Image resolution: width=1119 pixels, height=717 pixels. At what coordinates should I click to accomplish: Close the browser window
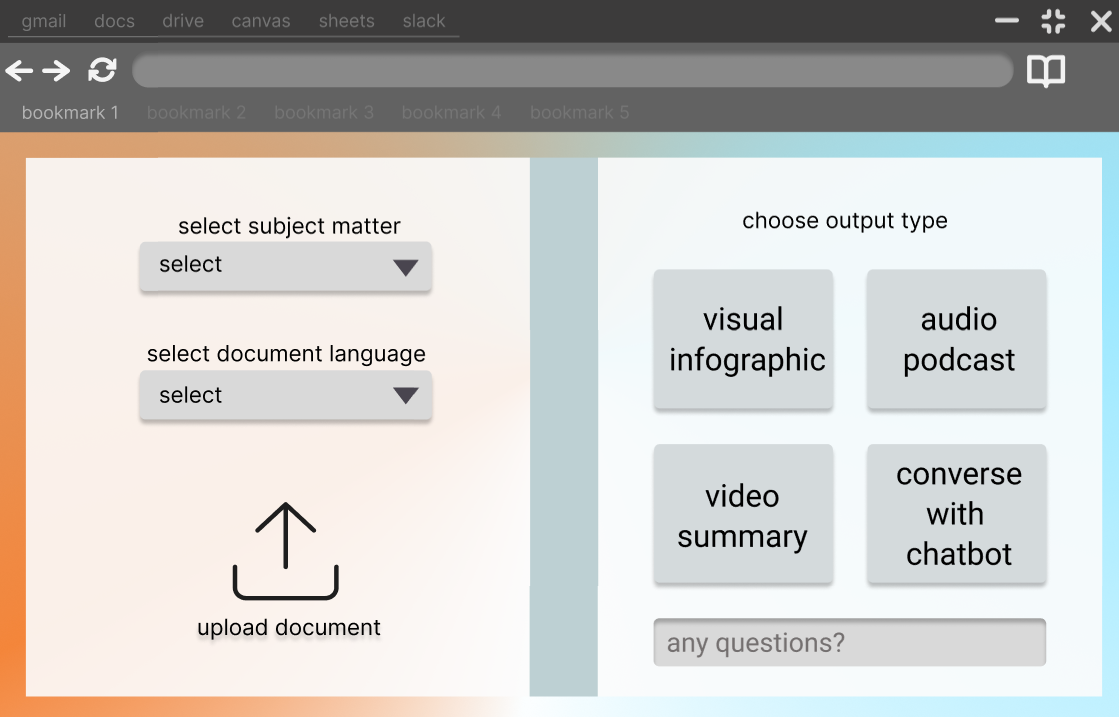click(x=1101, y=21)
